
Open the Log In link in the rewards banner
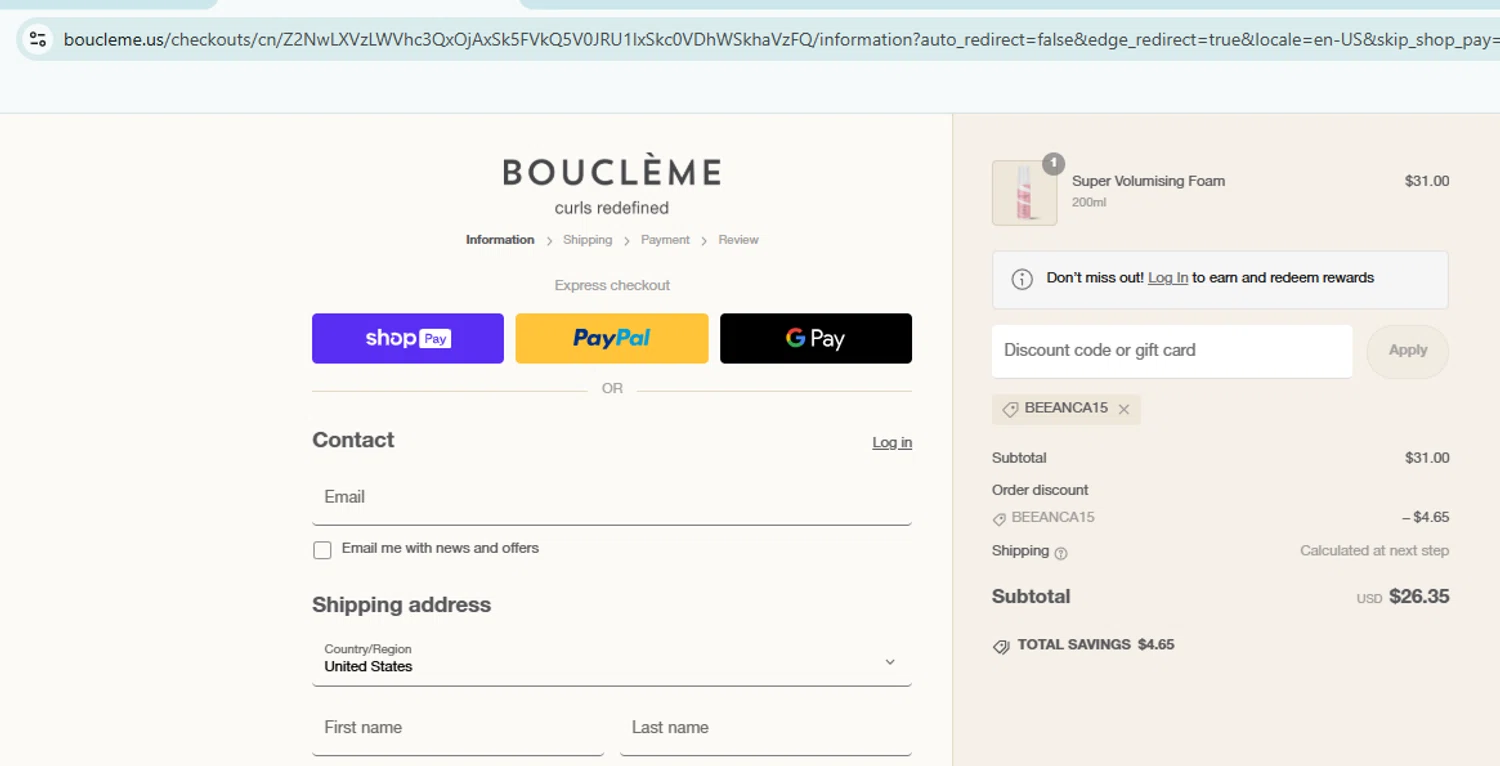pos(1168,278)
